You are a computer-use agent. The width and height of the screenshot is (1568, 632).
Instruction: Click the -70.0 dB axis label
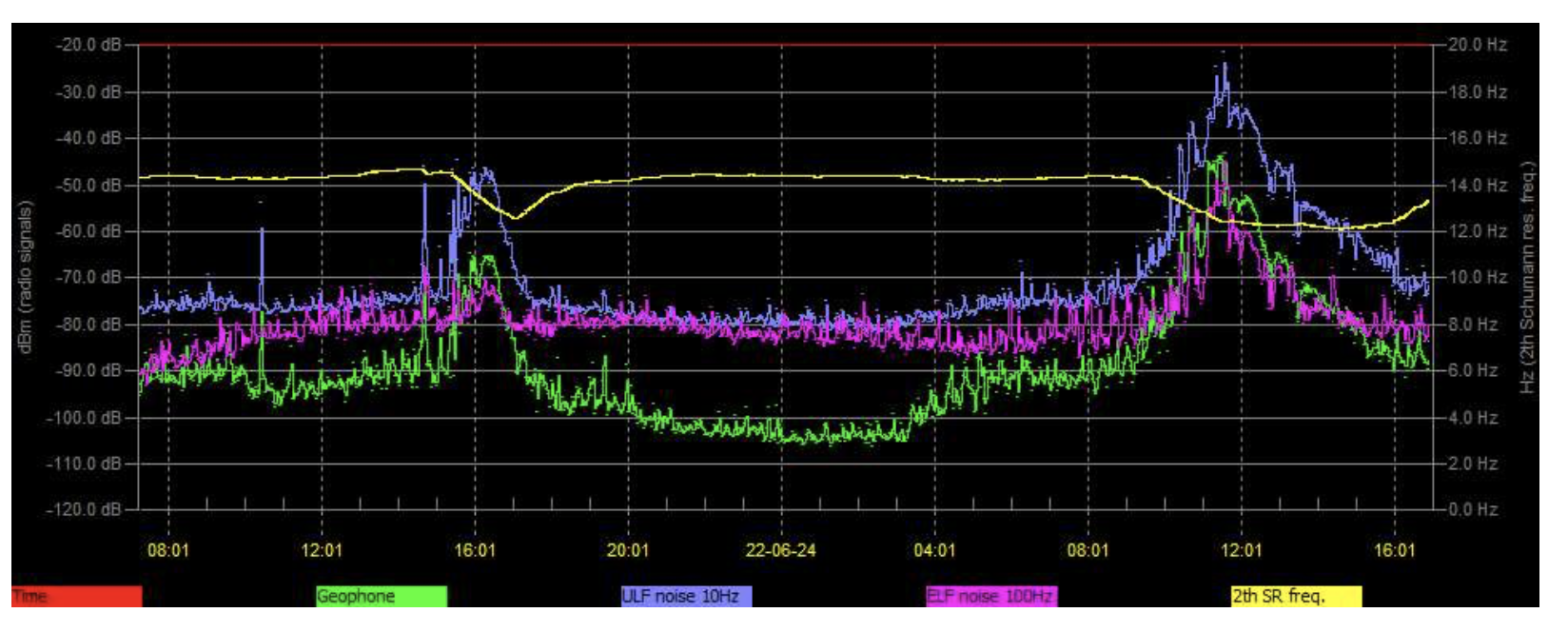(89, 278)
